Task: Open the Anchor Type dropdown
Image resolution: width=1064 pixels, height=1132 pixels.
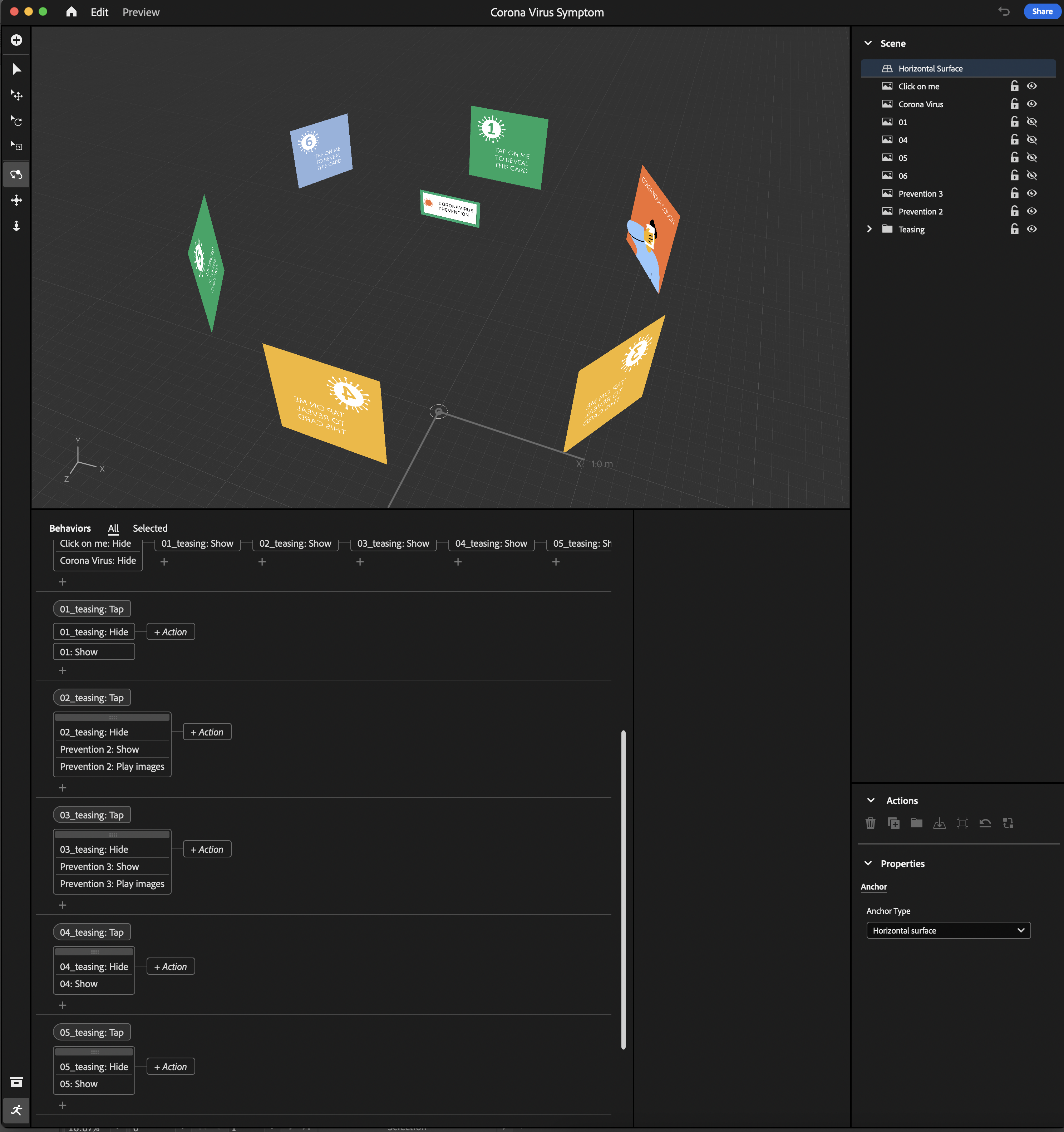Action: click(x=948, y=930)
